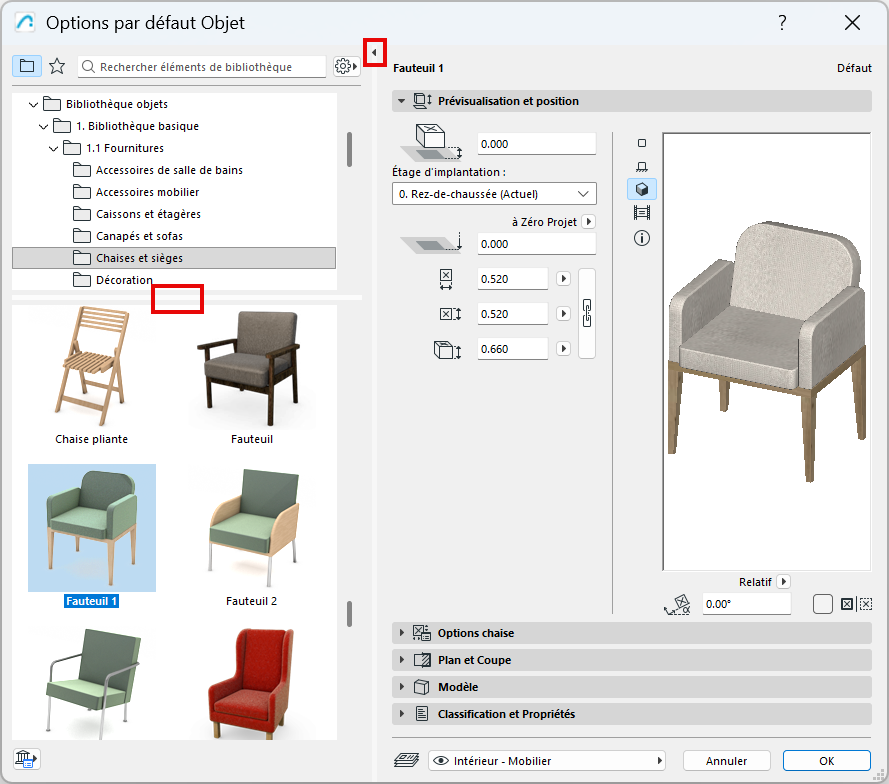This screenshot has height=784, width=889.
Task: Select the Décoration folder
Action: pos(124,280)
